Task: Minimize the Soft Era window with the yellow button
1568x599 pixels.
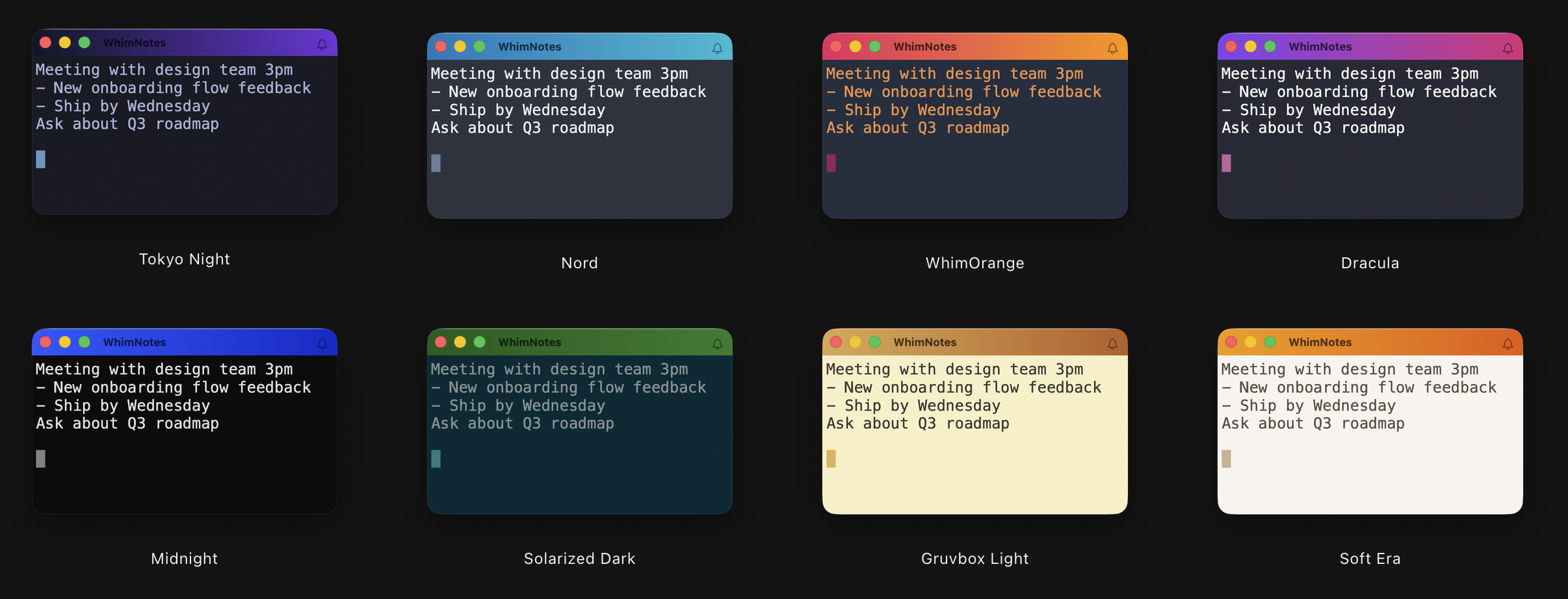Action: pos(1251,342)
